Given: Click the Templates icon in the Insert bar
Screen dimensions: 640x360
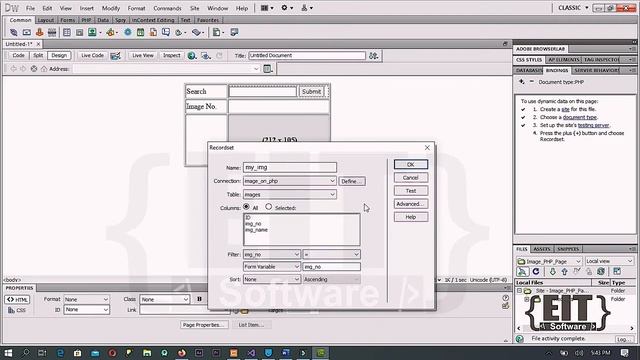Looking at the screenshot, I should click(216, 32).
